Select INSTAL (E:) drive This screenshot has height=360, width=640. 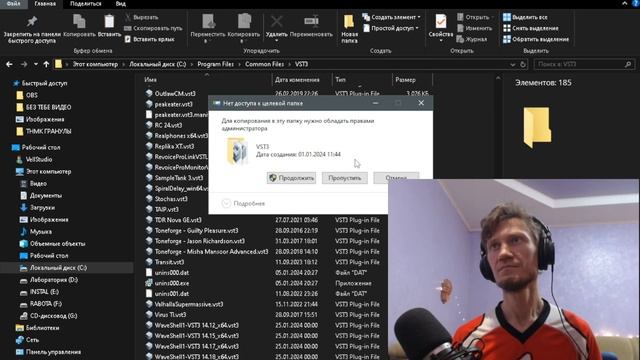point(44,292)
